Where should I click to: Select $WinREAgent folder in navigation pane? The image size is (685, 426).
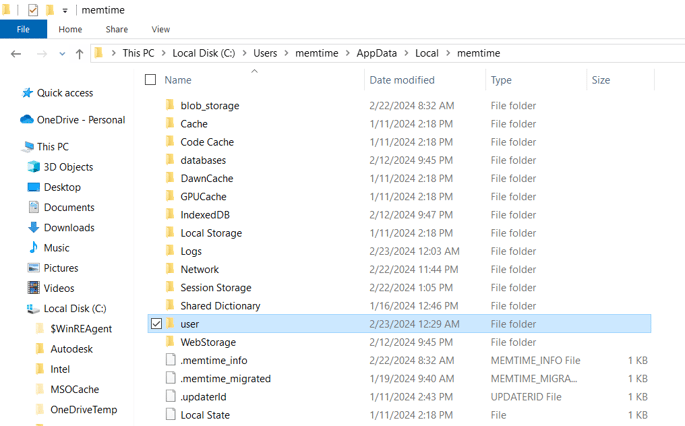(x=73, y=329)
